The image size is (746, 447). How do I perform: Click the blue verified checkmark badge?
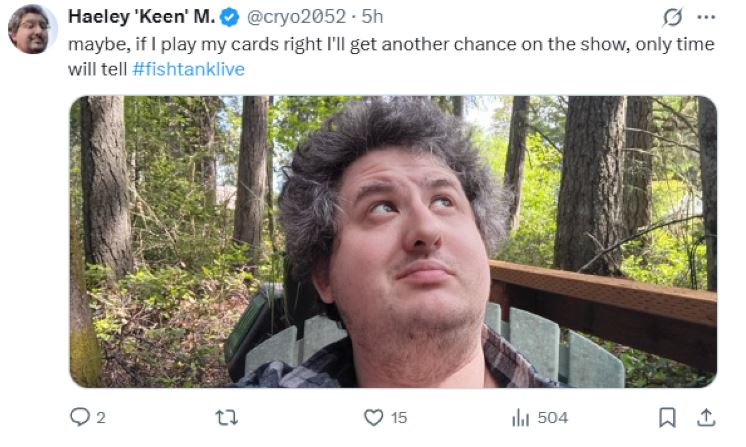(x=229, y=18)
